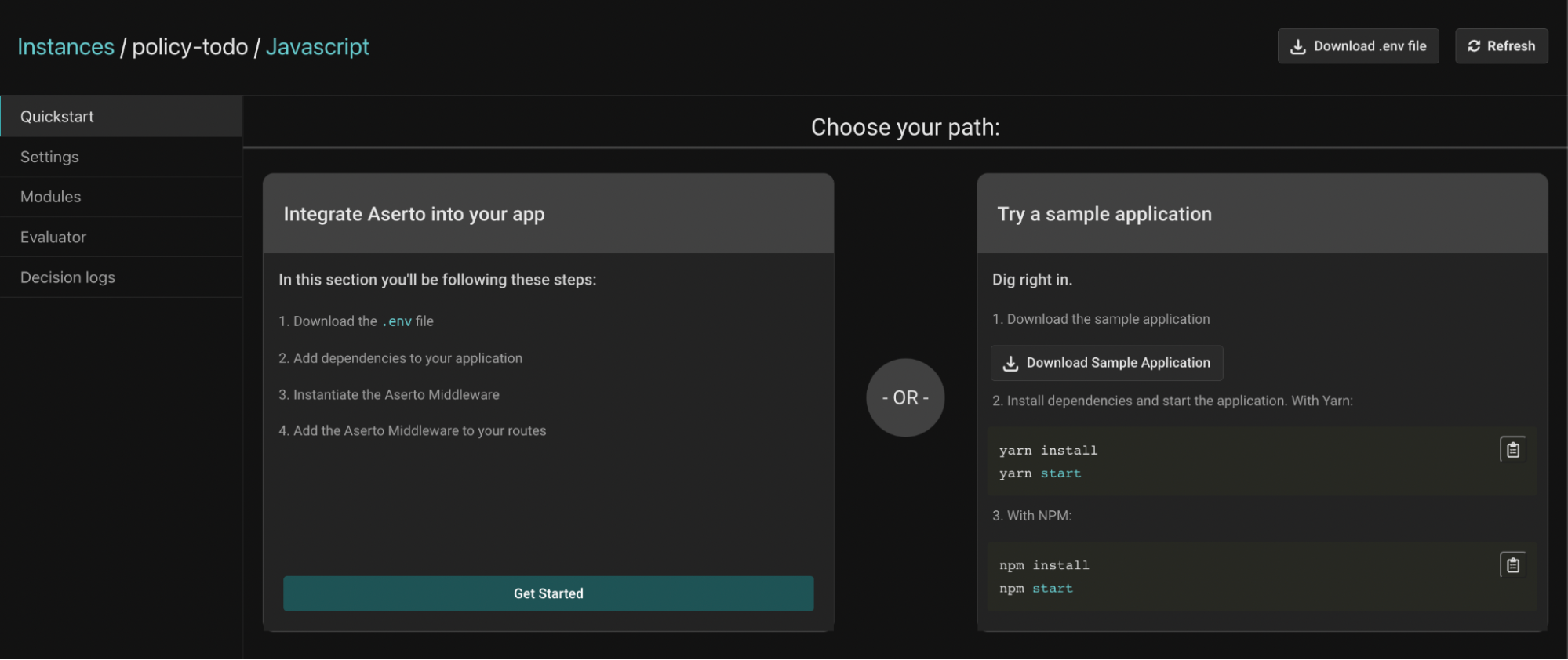This screenshot has width=1568, height=660.
Task: Click the 'Choose your path:' heading
Action: pyautogui.click(x=905, y=127)
